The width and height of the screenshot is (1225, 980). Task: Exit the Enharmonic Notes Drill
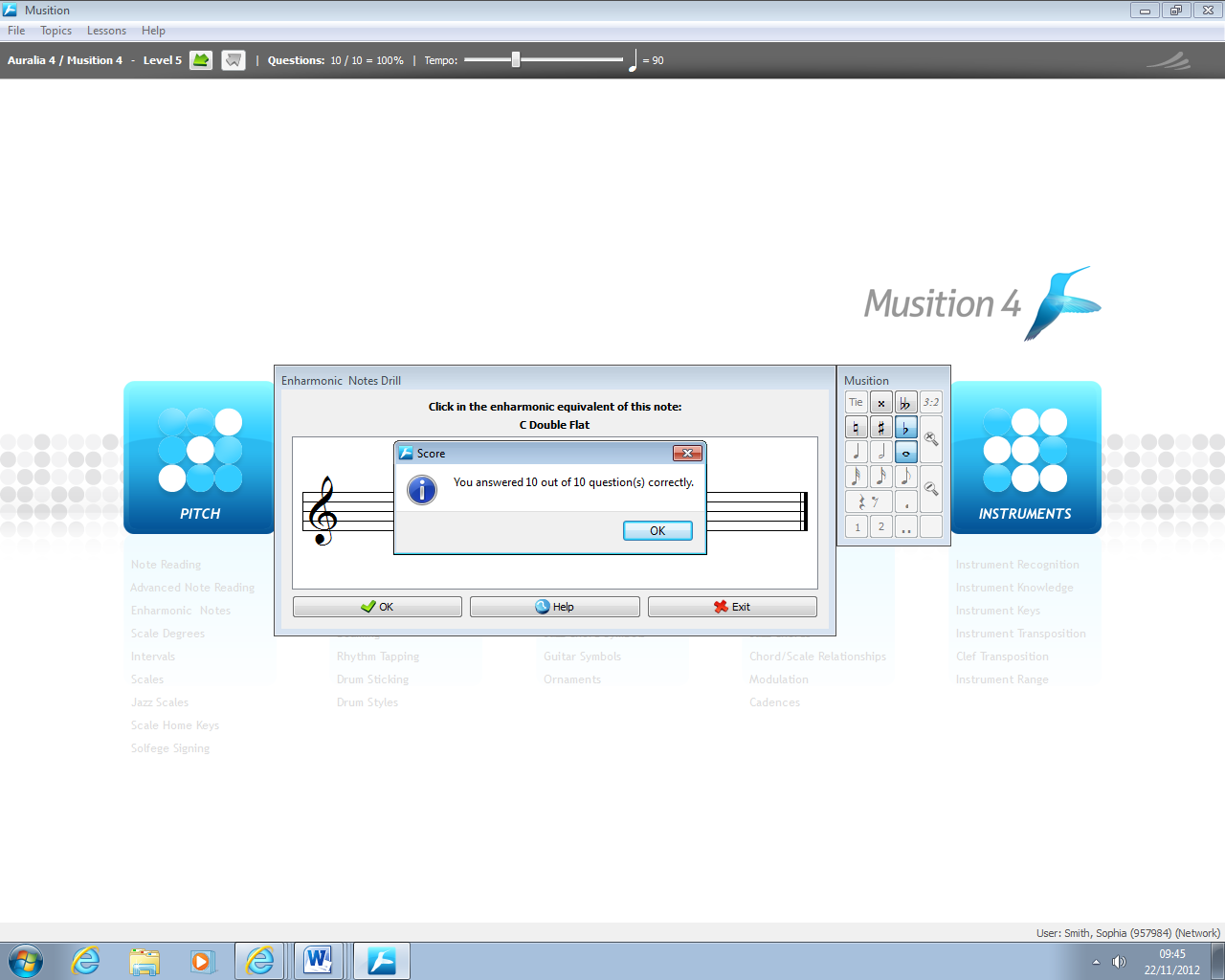(732, 607)
